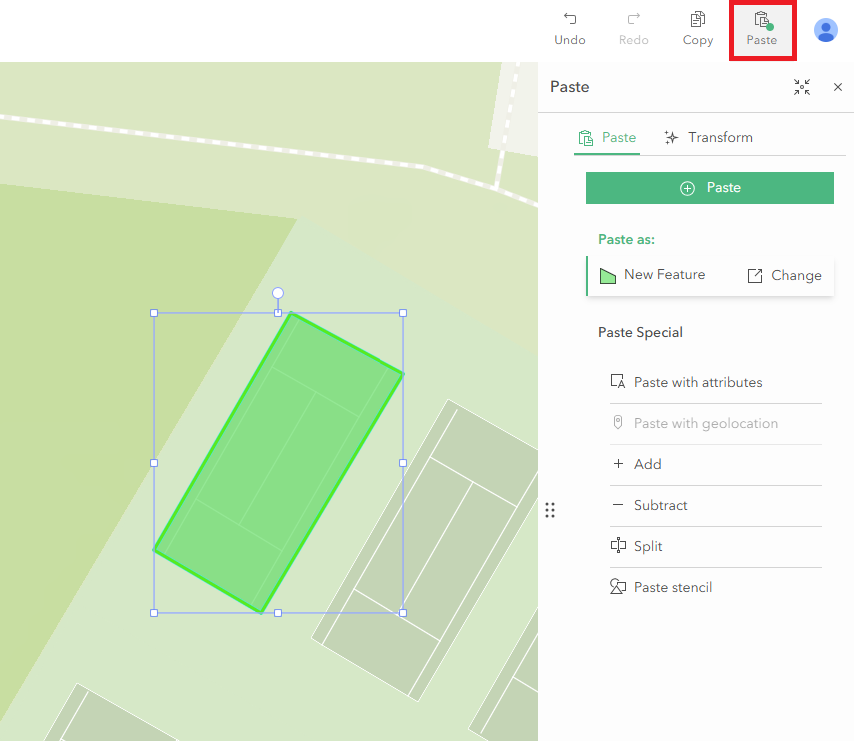
Task: Switch to the Transform tab
Action: click(x=708, y=137)
